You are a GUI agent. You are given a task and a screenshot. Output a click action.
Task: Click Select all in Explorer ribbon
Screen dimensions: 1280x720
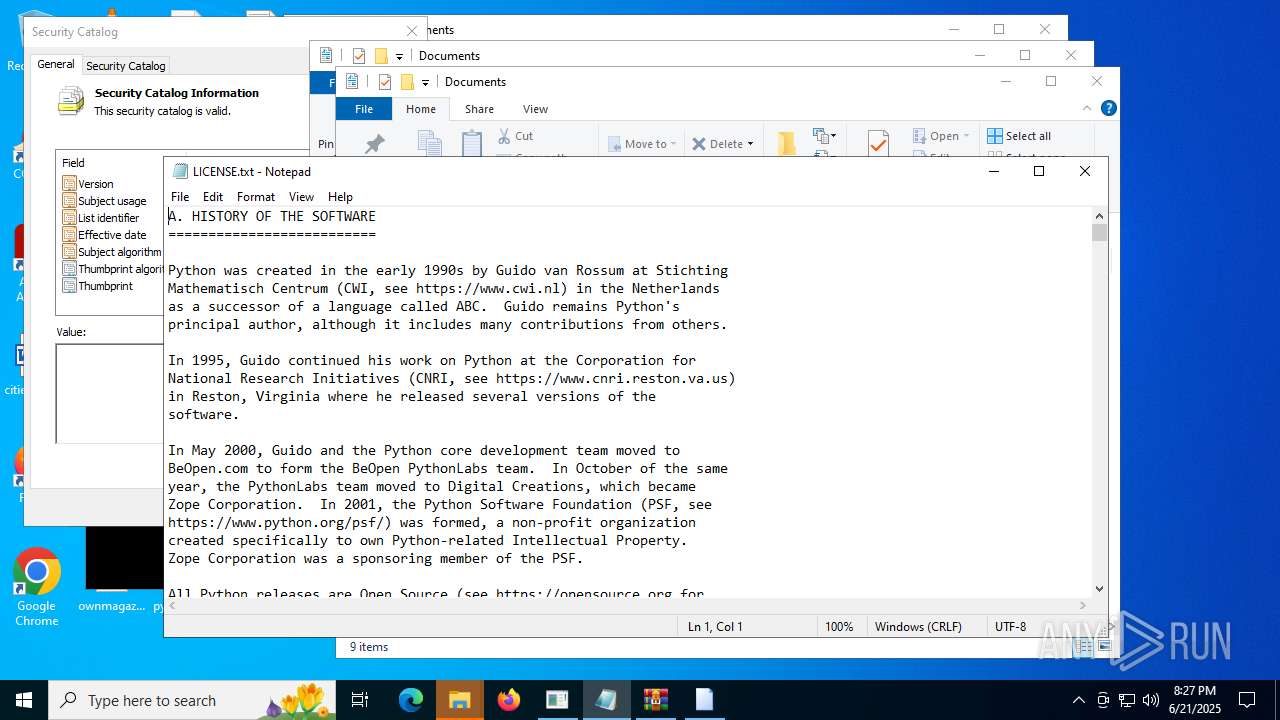coord(1019,136)
